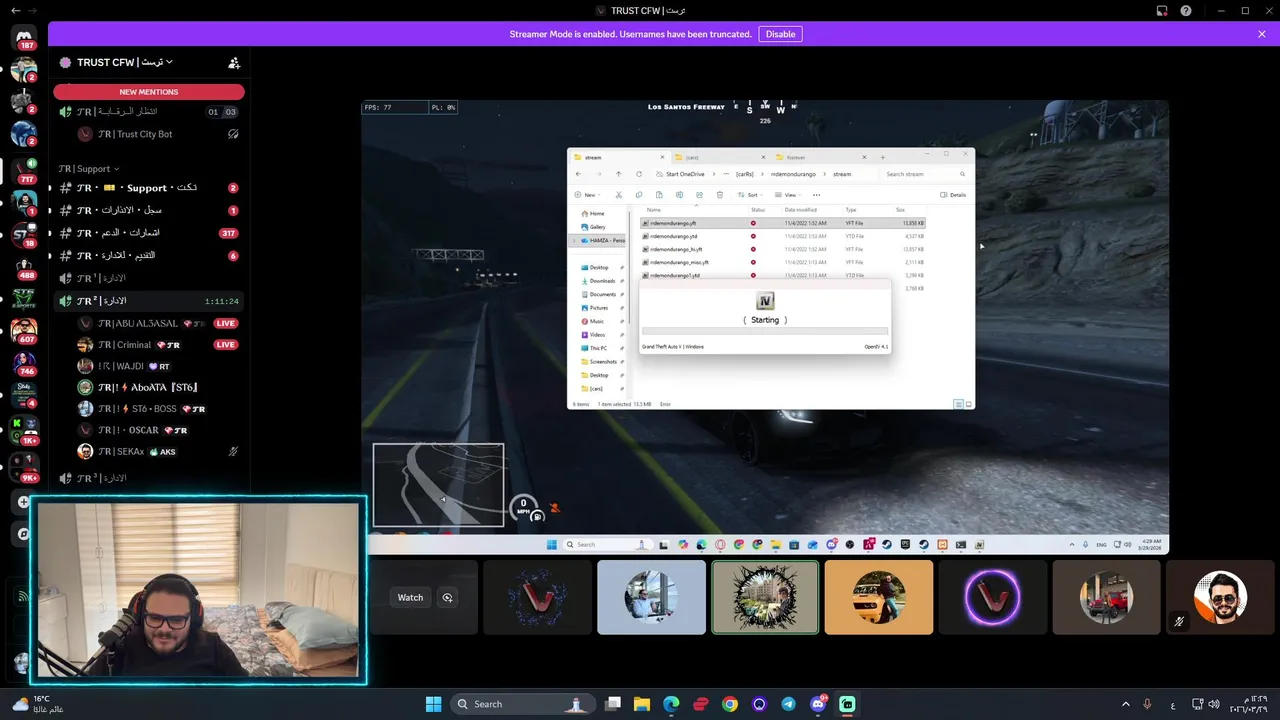Select participant tile with purple ring logo
Image resolution: width=1280 pixels, height=720 pixels.
coord(993,597)
